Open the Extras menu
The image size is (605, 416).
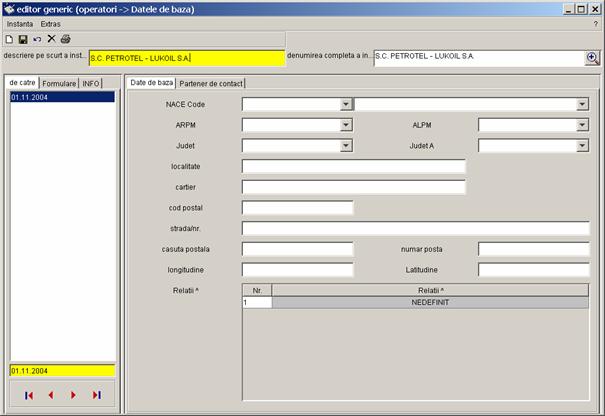click(x=50, y=23)
